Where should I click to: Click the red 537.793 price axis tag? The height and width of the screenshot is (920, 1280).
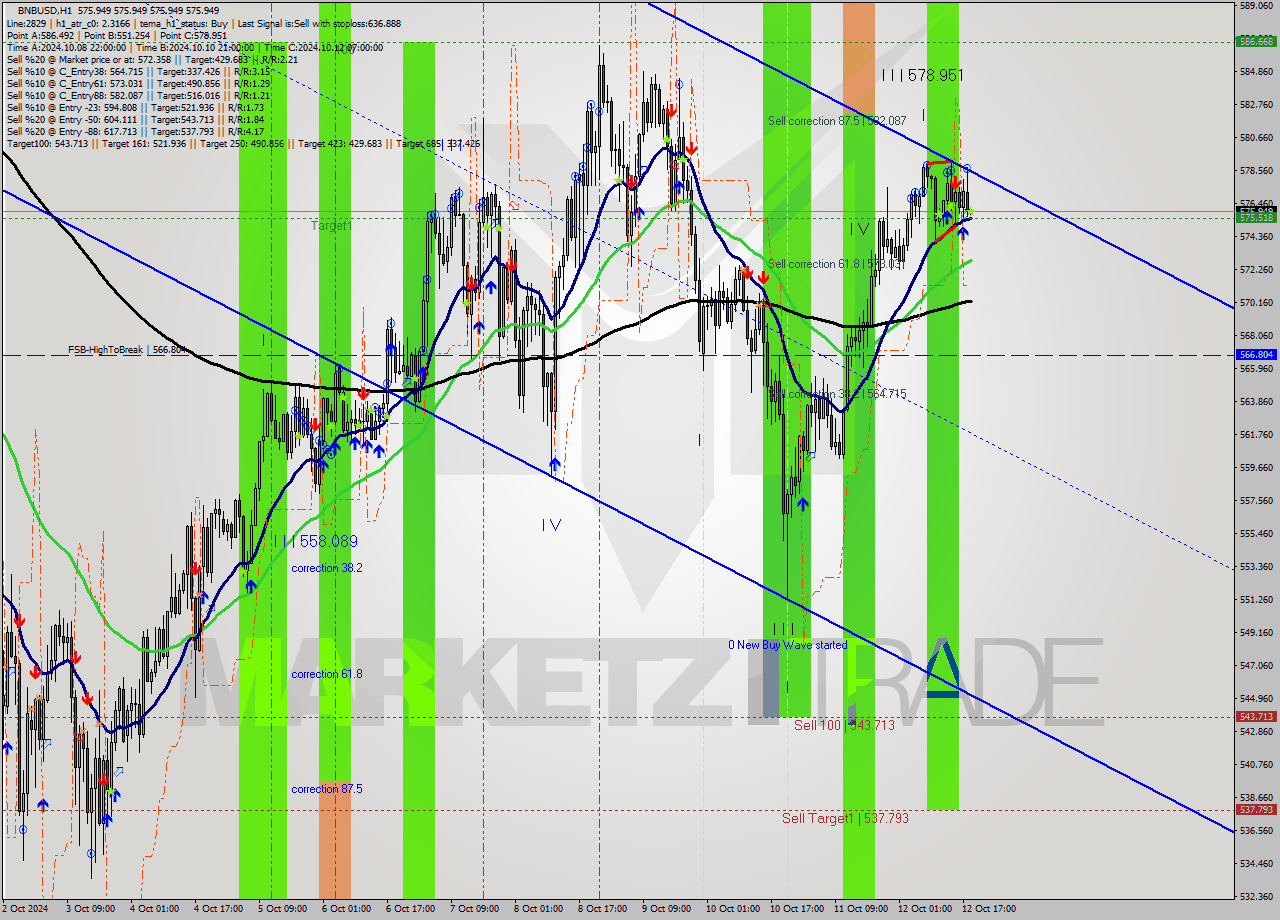click(x=1256, y=810)
